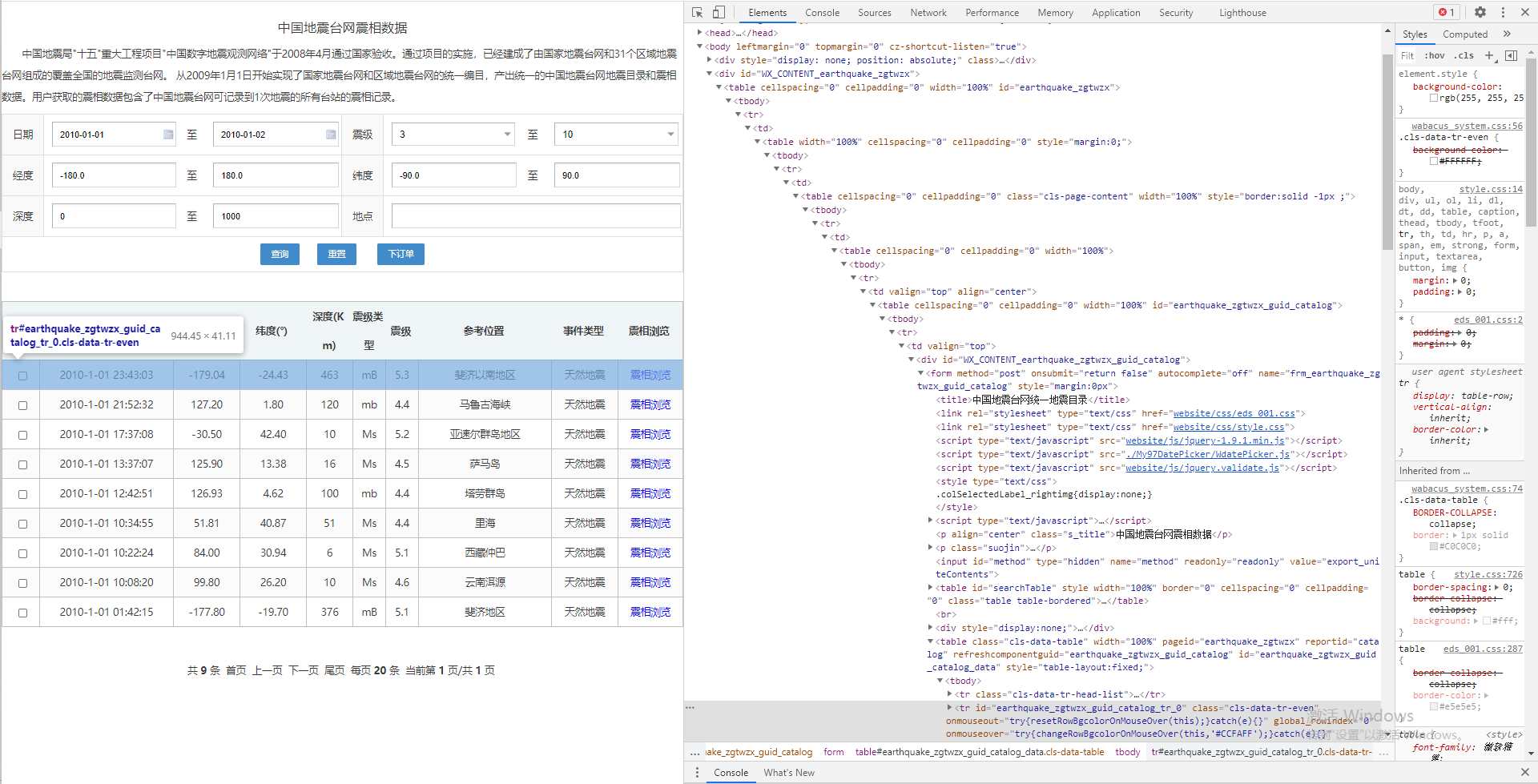
Task: Click the #C0C0C0 border color swatch
Action: click(x=1434, y=546)
